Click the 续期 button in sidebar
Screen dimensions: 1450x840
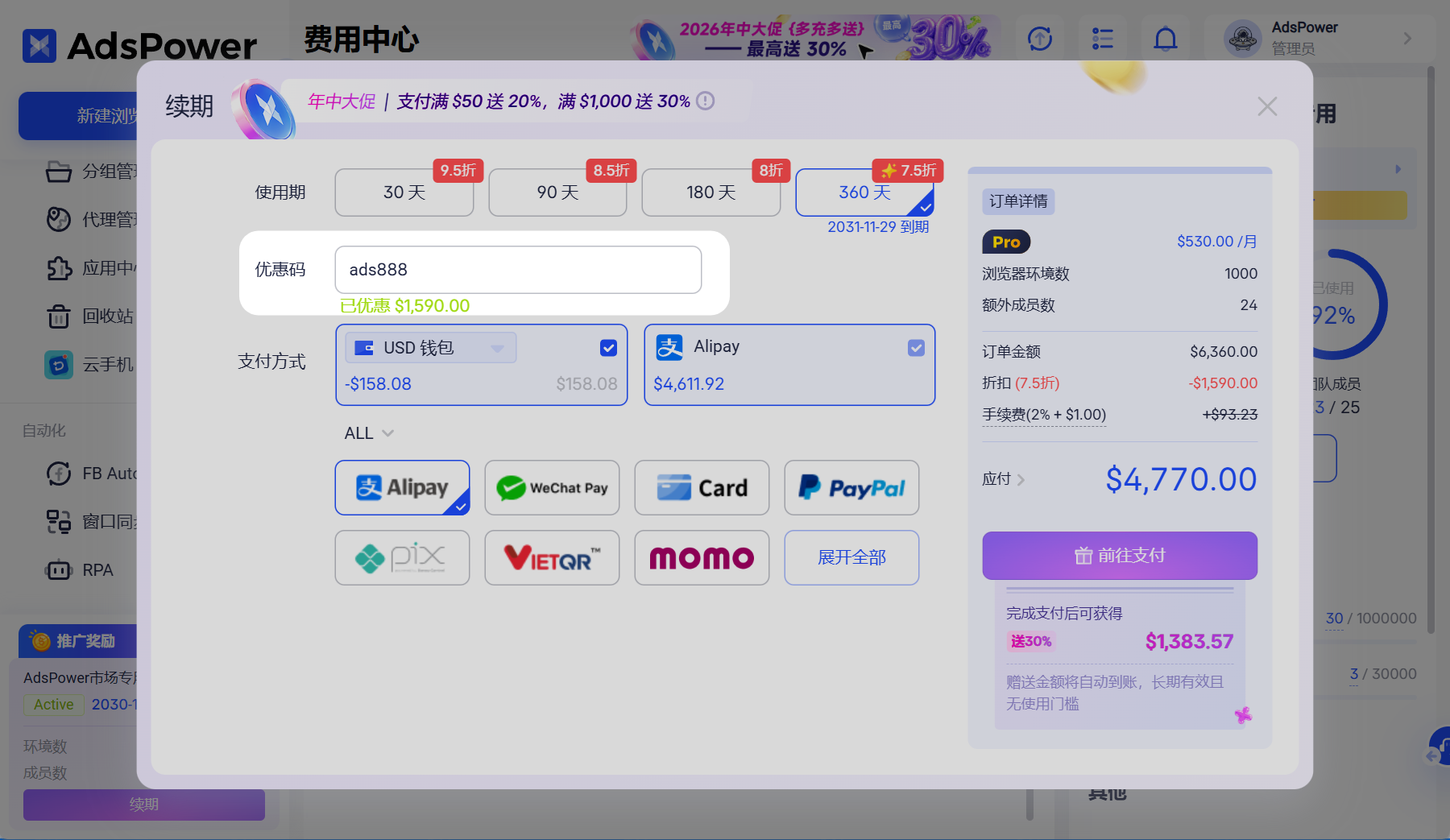click(144, 805)
